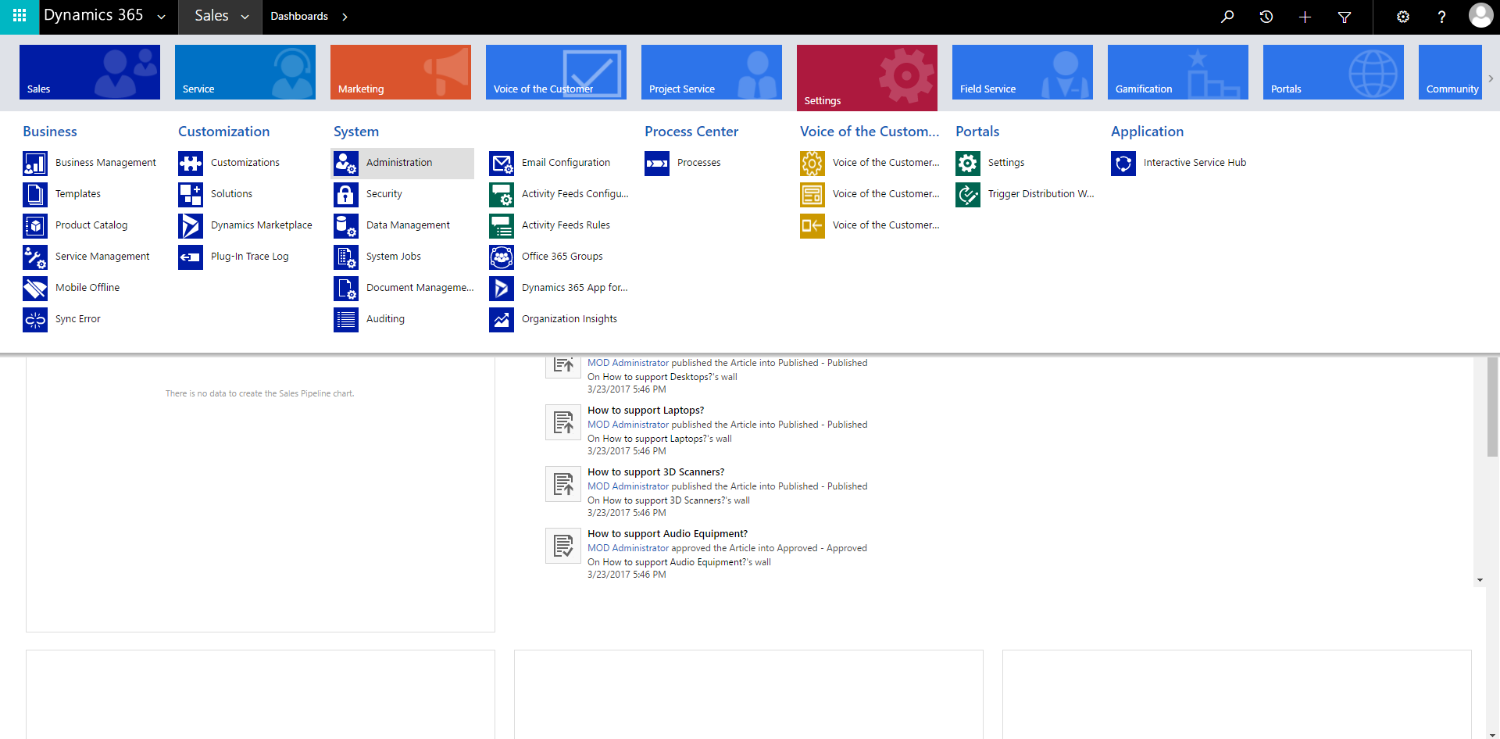Click the Customizations puzzle icon
This screenshot has height=739, width=1500.
pyautogui.click(x=190, y=163)
